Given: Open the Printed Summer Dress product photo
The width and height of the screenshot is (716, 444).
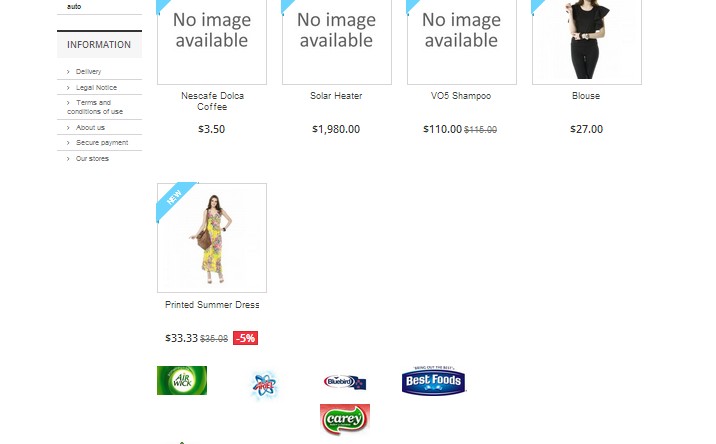Looking at the screenshot, I should coord(212,238).
